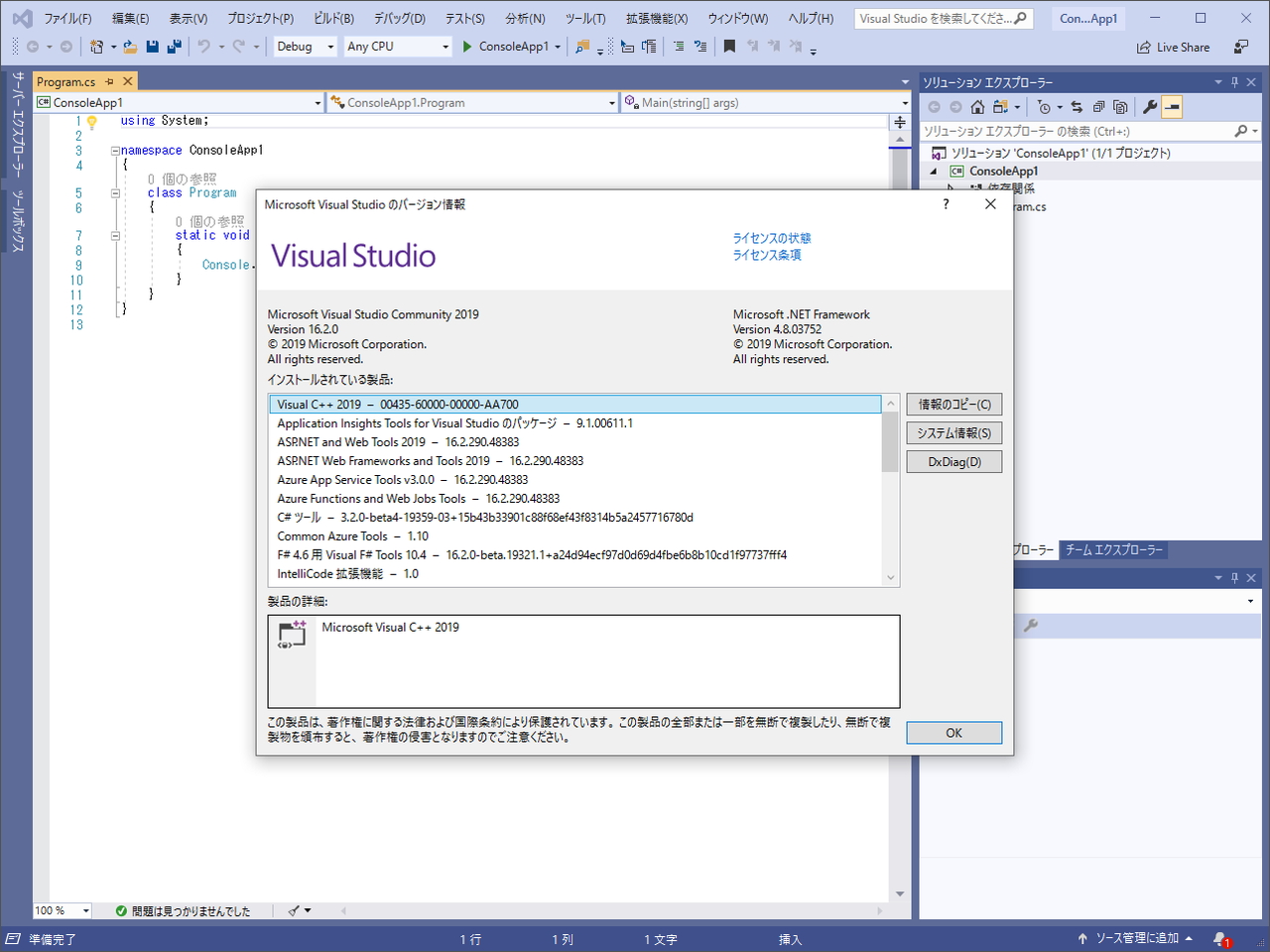Click the Undo arrow icon
The image size is (1270, 952).
click(x=205, y=47)
